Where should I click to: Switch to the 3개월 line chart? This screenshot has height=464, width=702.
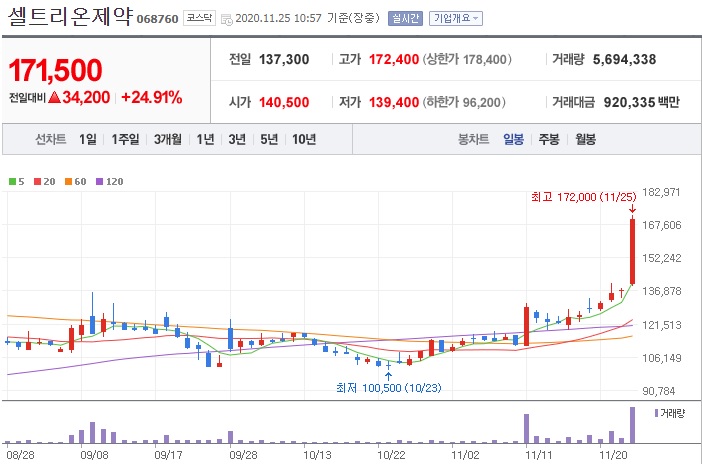[x=168, y=139]
